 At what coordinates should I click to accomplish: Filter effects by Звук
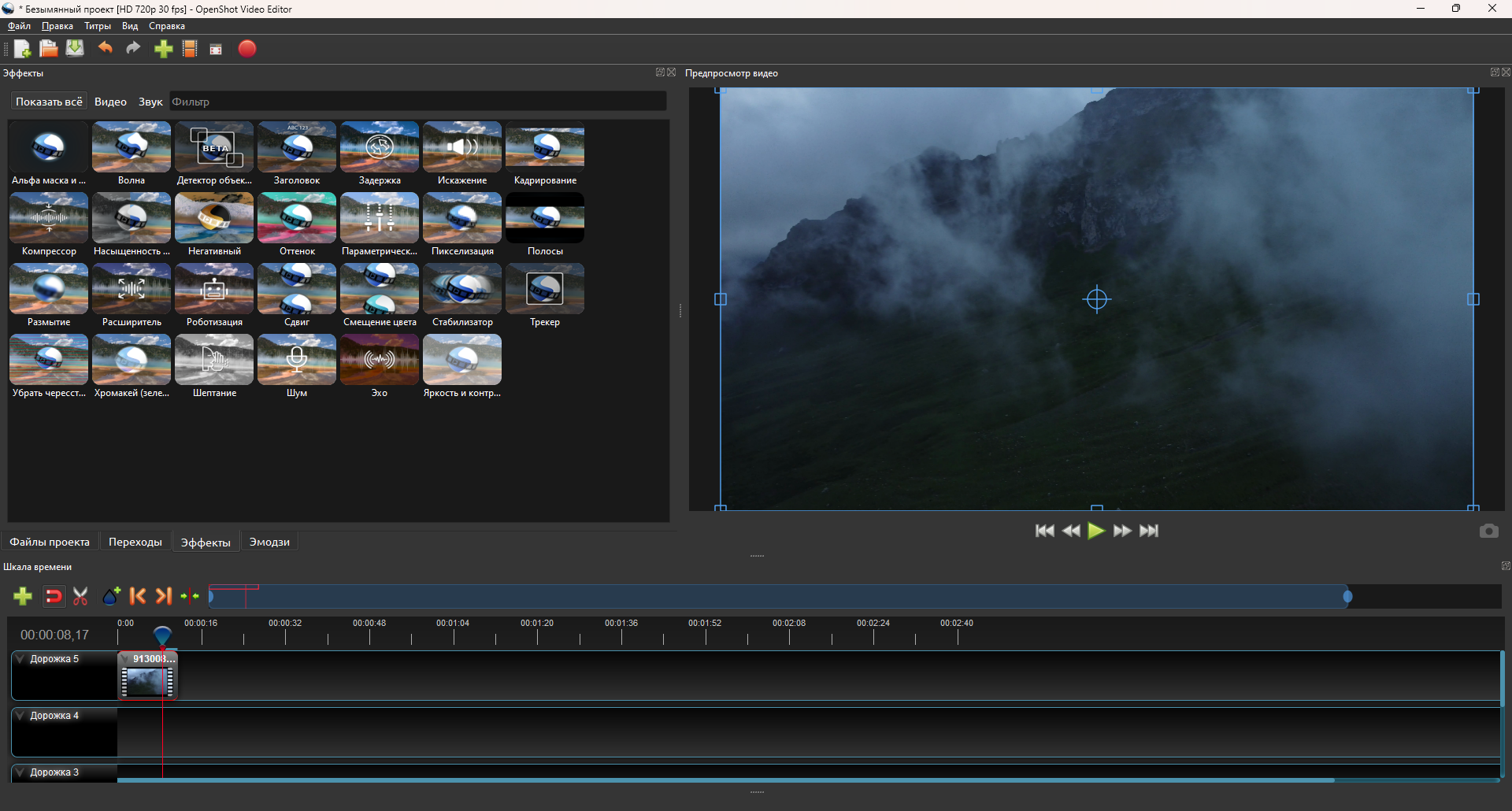[150, 102]
